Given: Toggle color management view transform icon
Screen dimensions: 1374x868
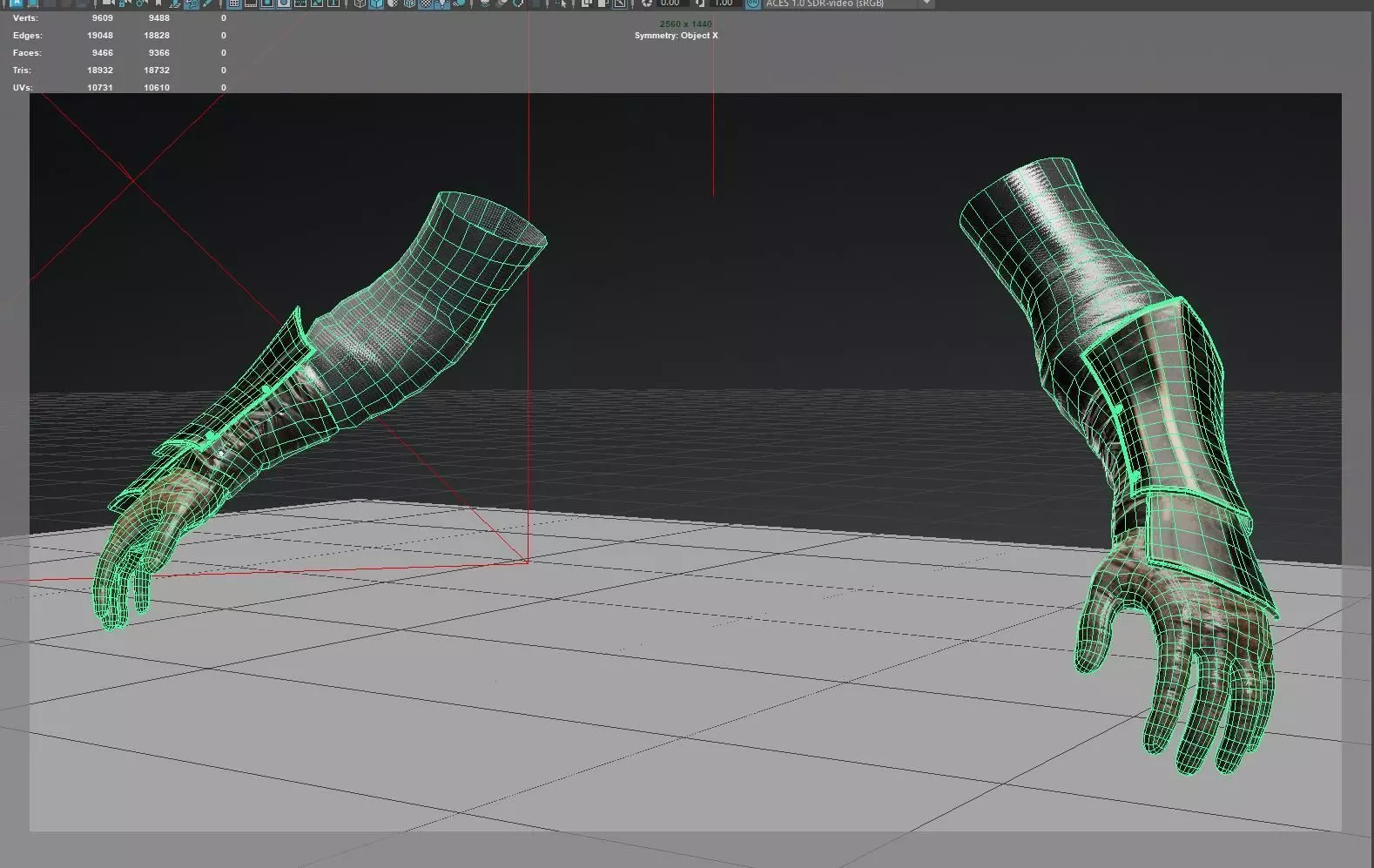Looking at the screenshot, I should pos(751,3).
